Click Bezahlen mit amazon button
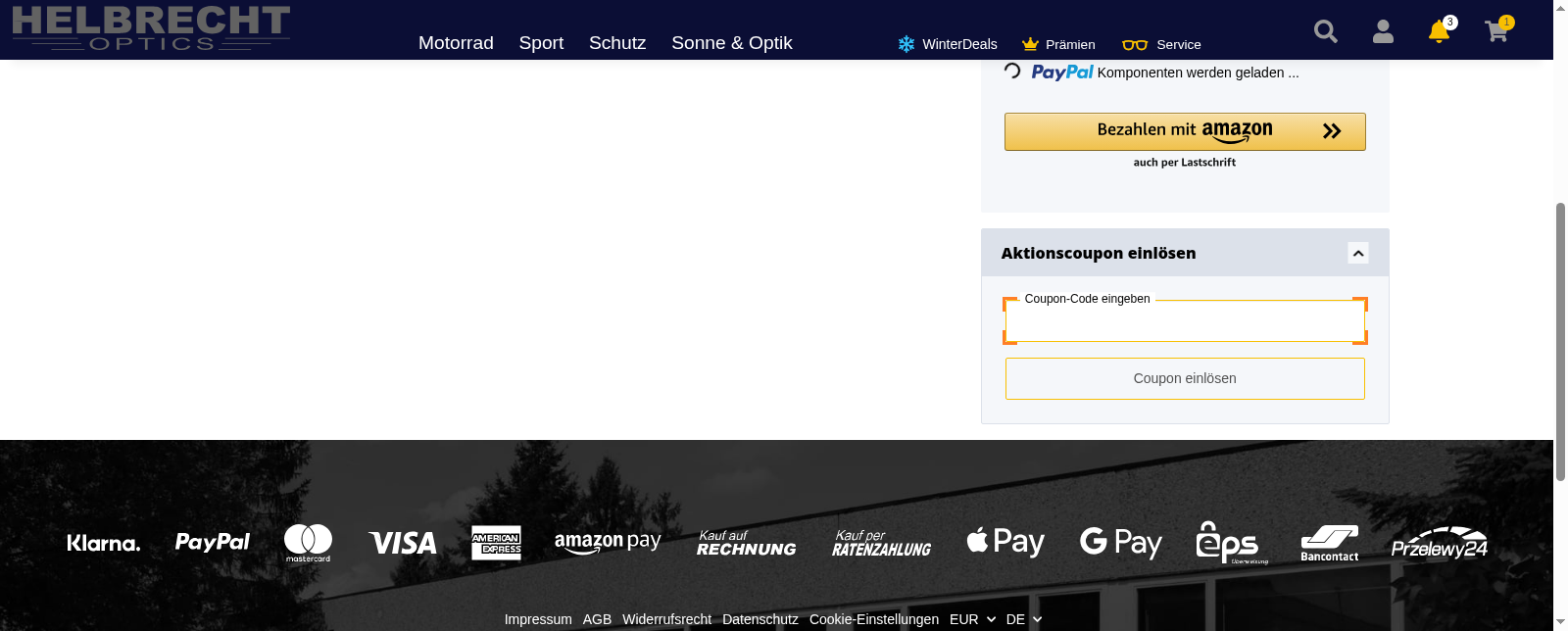The width and height of the screenshot is (1568, 631). (1185, 131)
